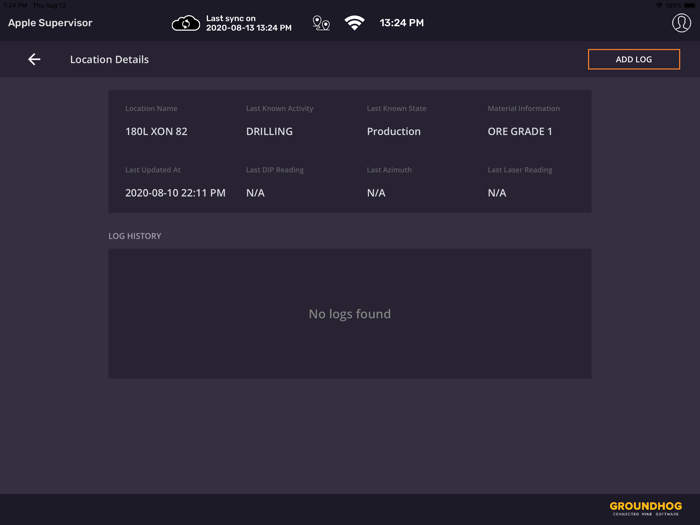Image resolution: width=700 pixels, height=525 pixels.
Task: Go back using the left arrow
Action: (x=34, y=60)
